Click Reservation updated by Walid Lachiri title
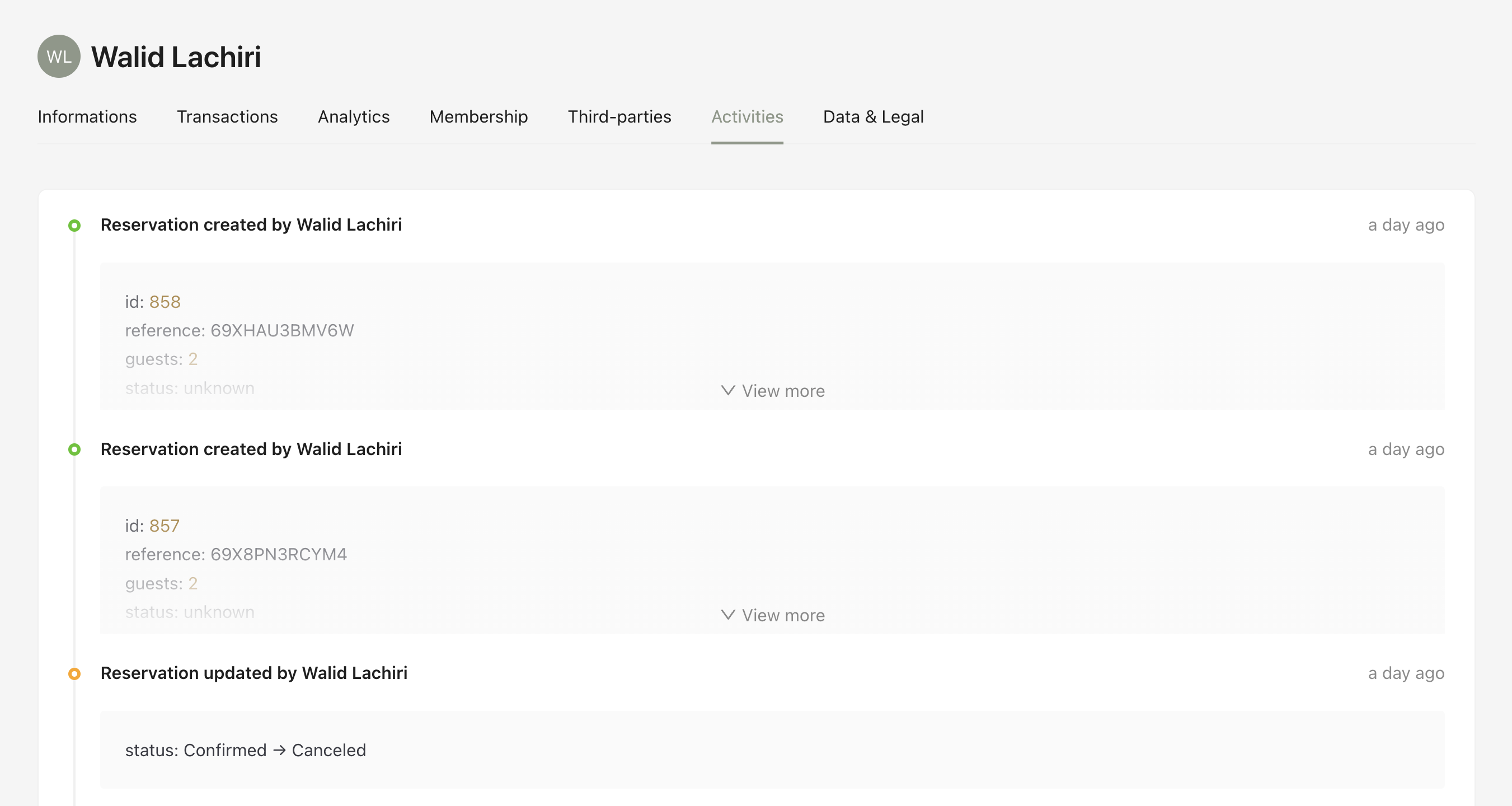 point(253,673)
